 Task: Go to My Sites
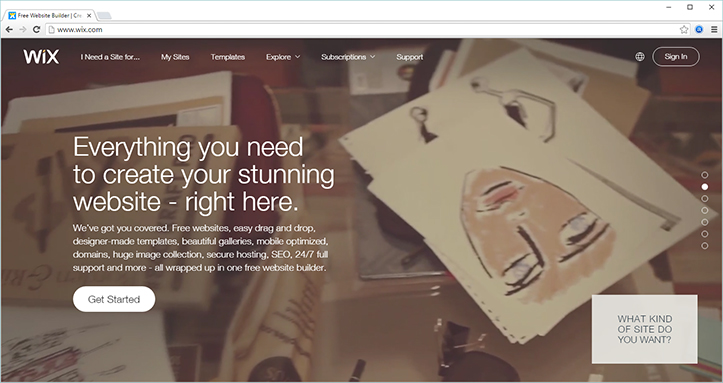coord(175,57)
